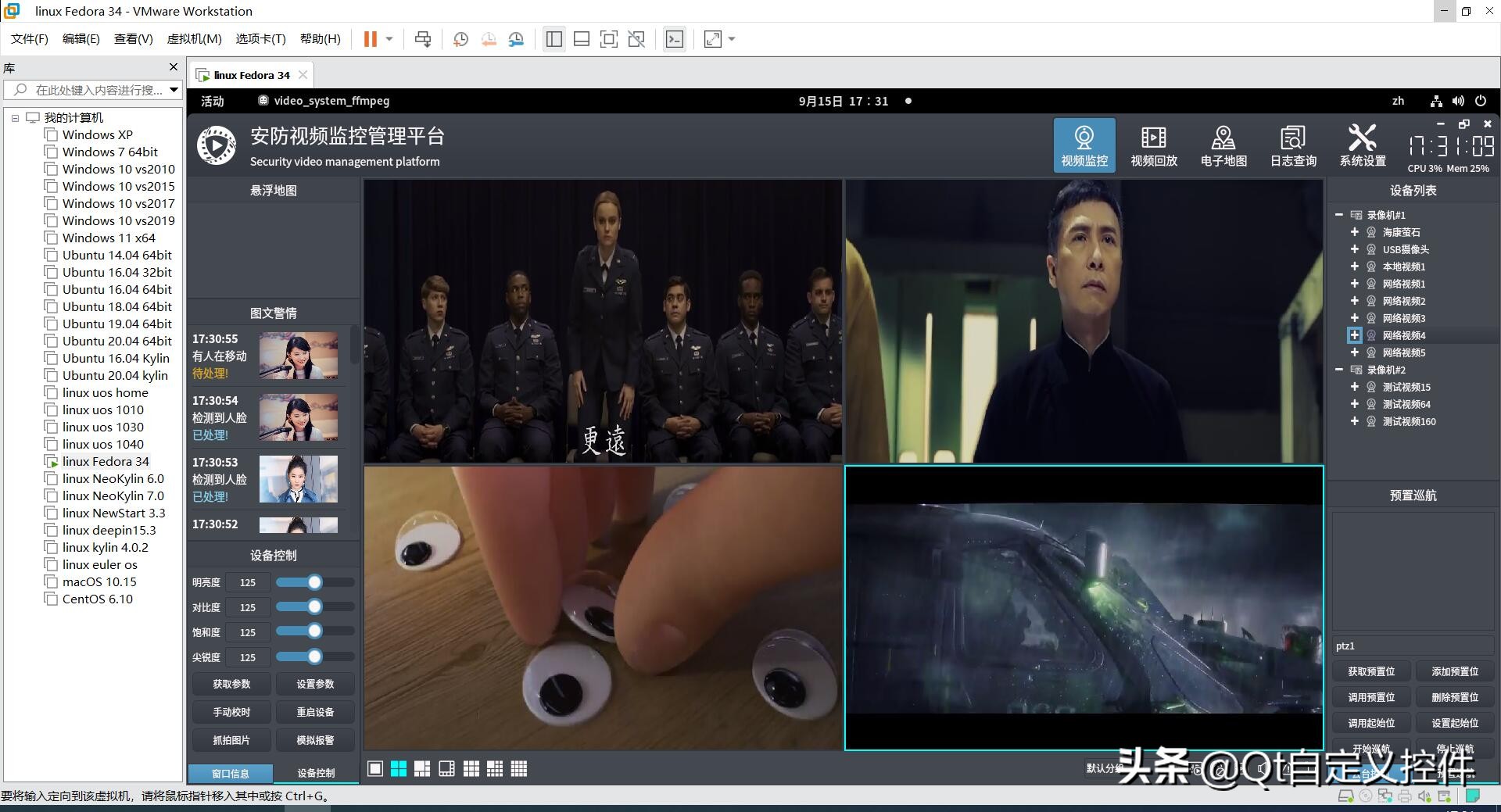Click the 模拟报警 button

[x=315, y=740]
